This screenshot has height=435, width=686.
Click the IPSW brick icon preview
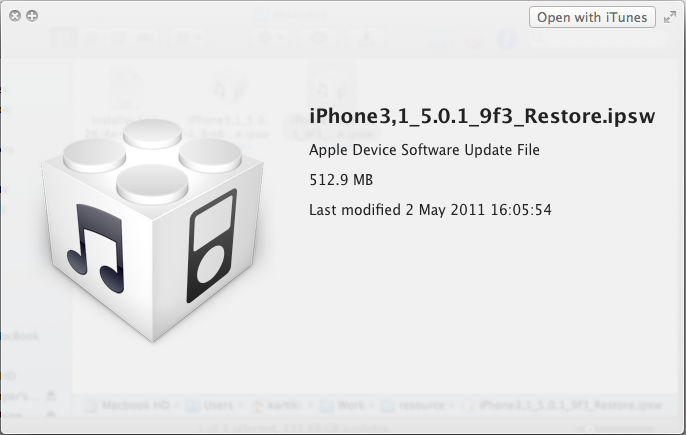click(152, 231)
